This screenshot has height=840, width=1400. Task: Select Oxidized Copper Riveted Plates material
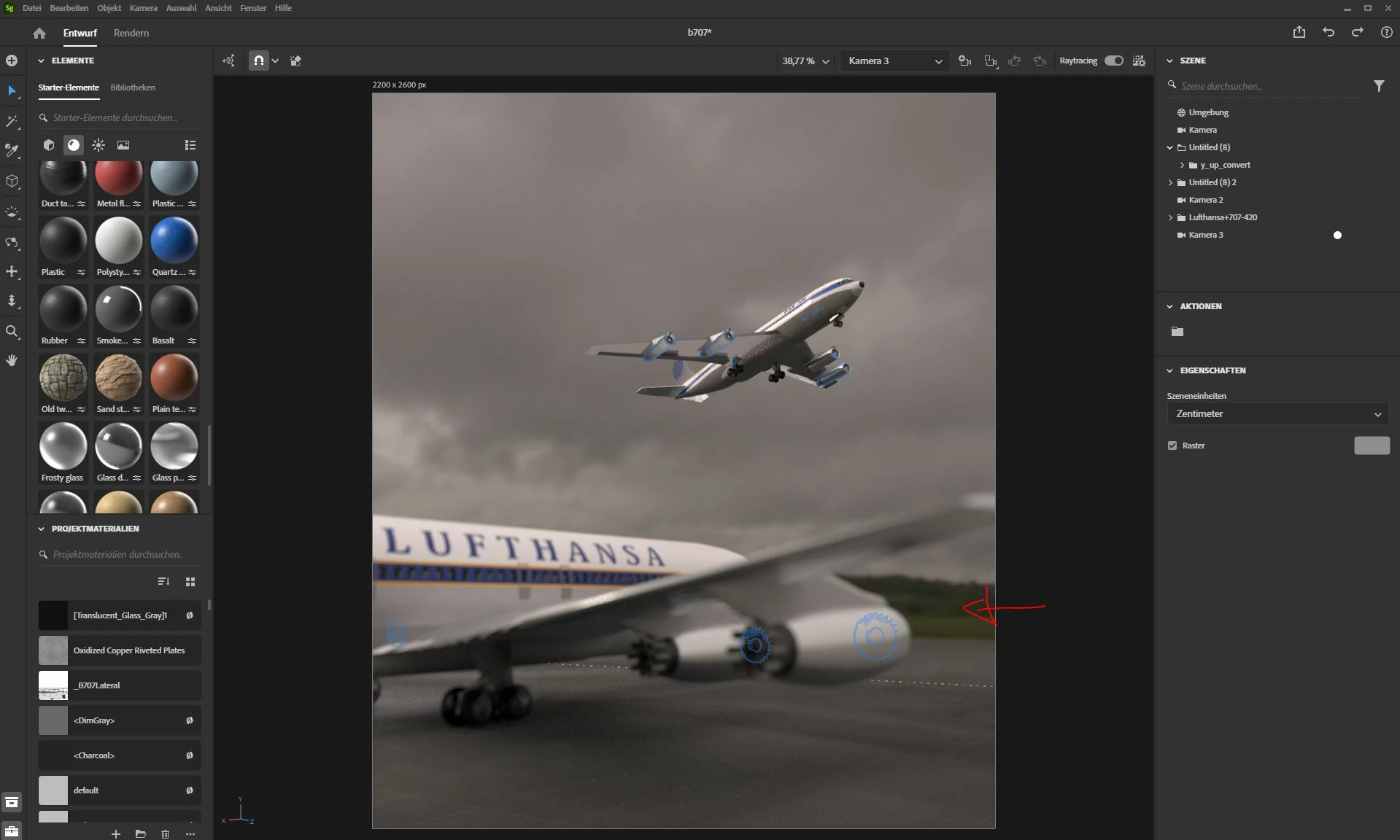pos(120,650)
